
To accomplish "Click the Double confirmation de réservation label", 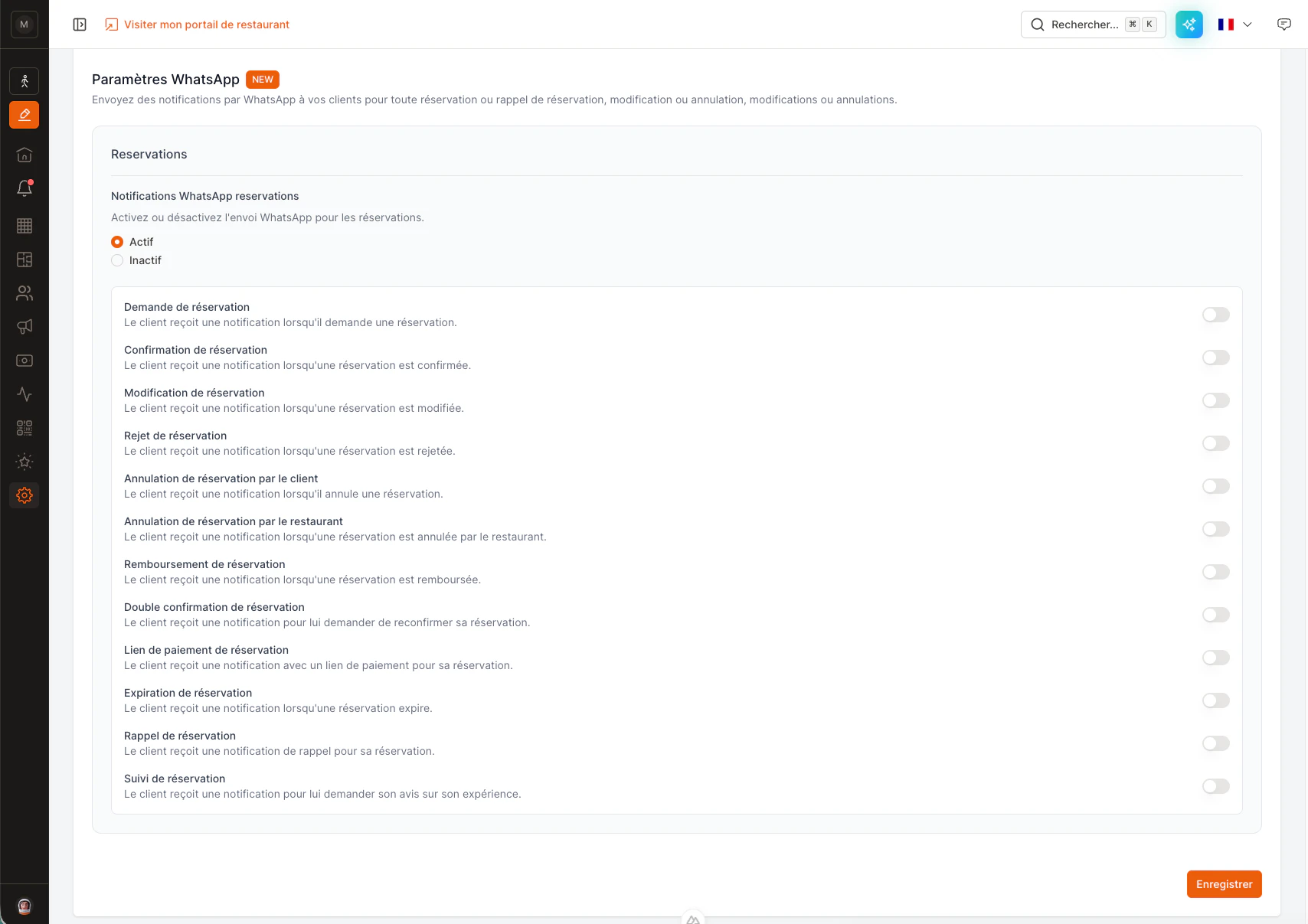I will pos(214,607).
